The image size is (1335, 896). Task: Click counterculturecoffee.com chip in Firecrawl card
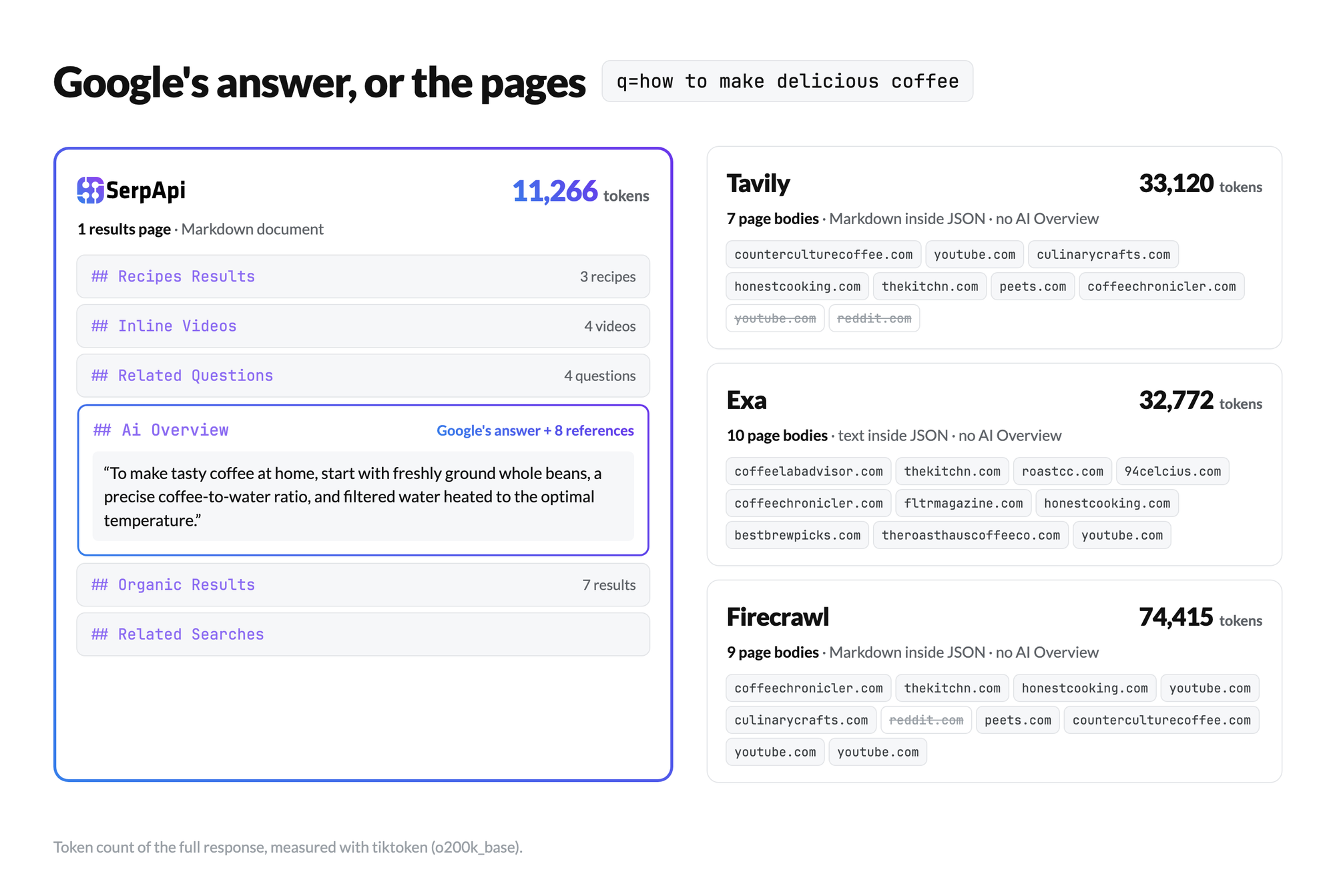(1161, 720)
